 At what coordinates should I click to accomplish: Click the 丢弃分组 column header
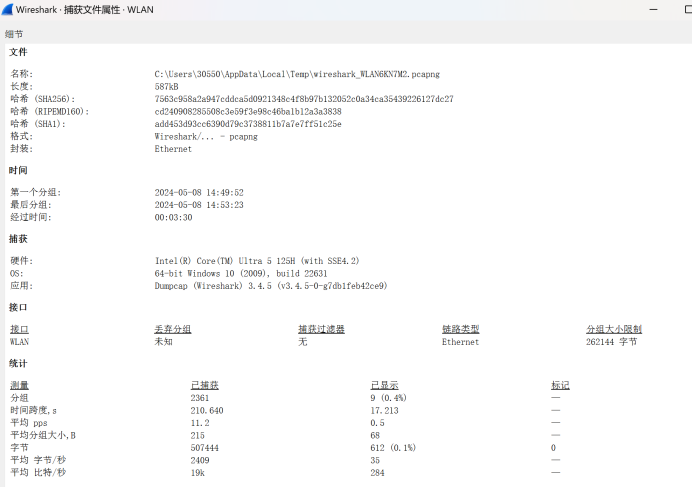pyautogui.click(x=173, y=329)
